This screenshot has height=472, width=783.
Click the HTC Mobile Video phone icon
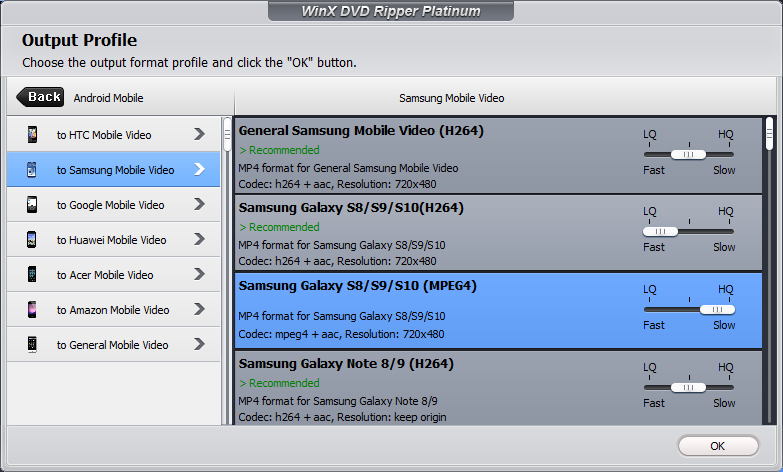point(32,134)
